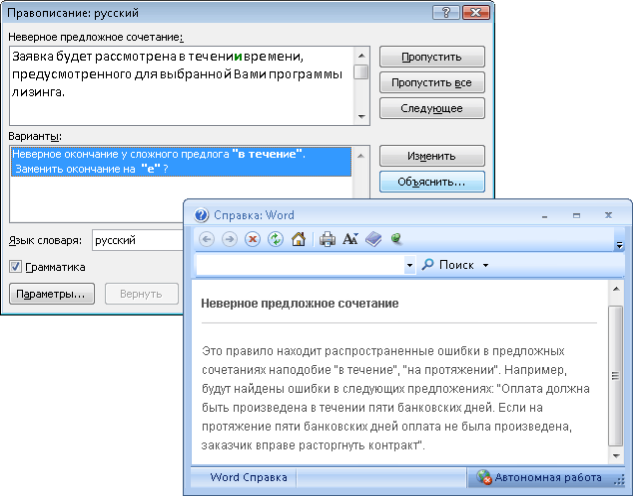Expand Help search history dropdown
The image size is (633, 496).
coord(410,265)
